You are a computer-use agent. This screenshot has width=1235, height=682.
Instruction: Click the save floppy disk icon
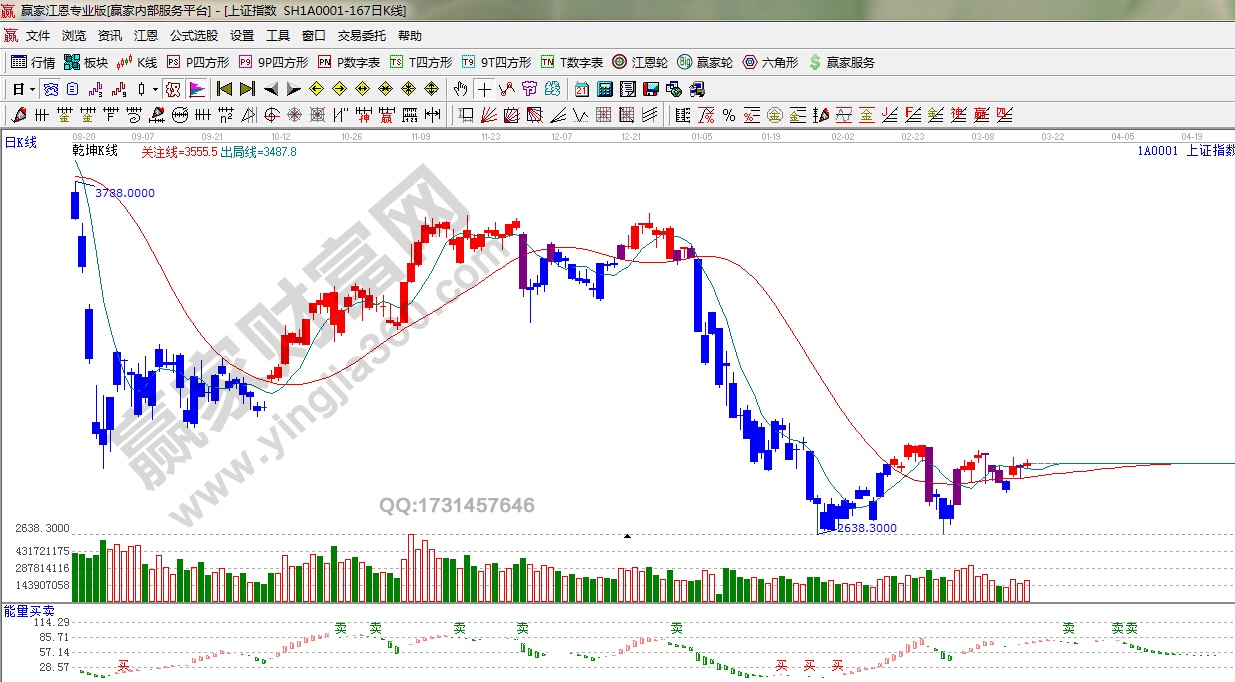click(651, 89)
